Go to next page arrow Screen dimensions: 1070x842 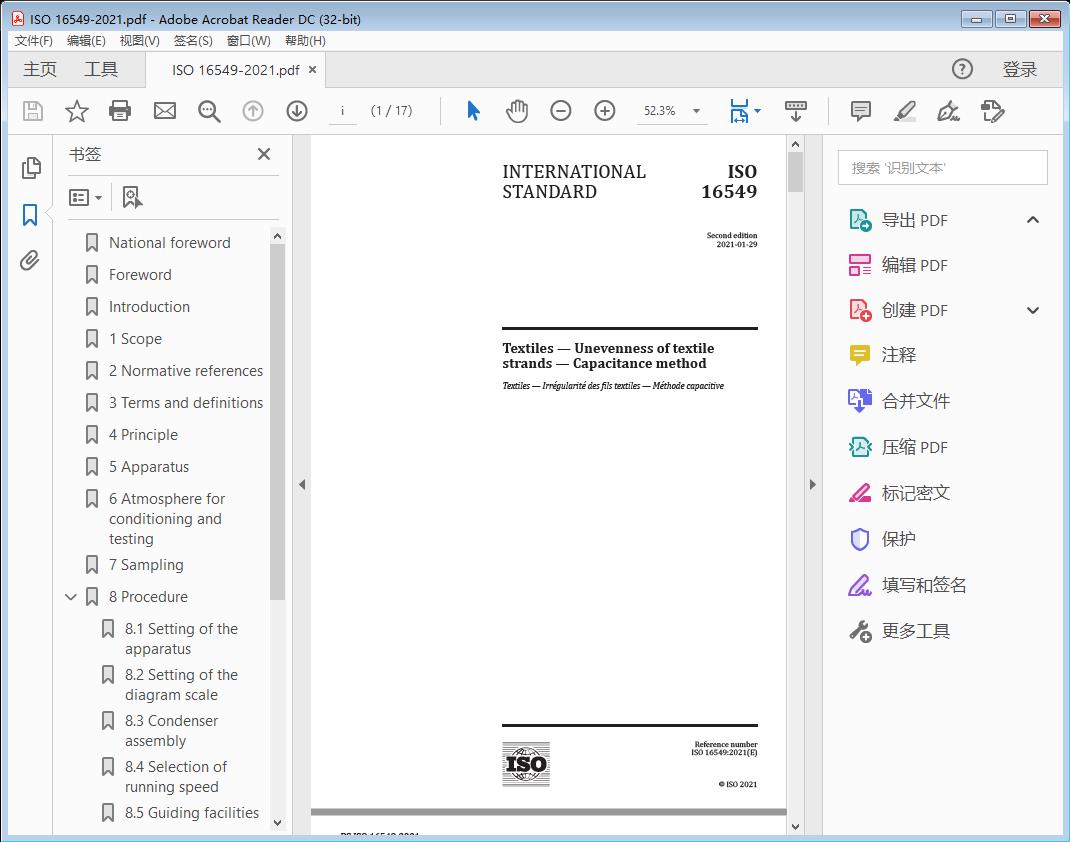297,111
